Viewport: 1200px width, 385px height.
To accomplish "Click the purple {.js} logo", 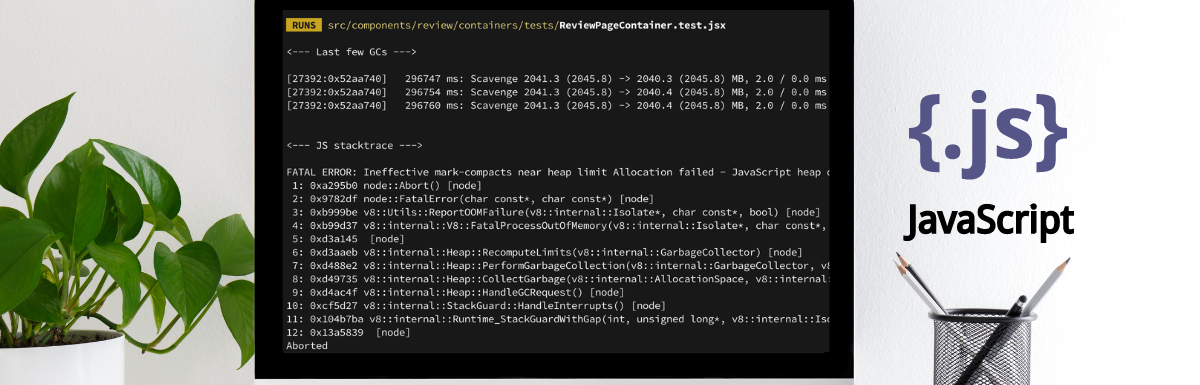I will coord(988,130).
